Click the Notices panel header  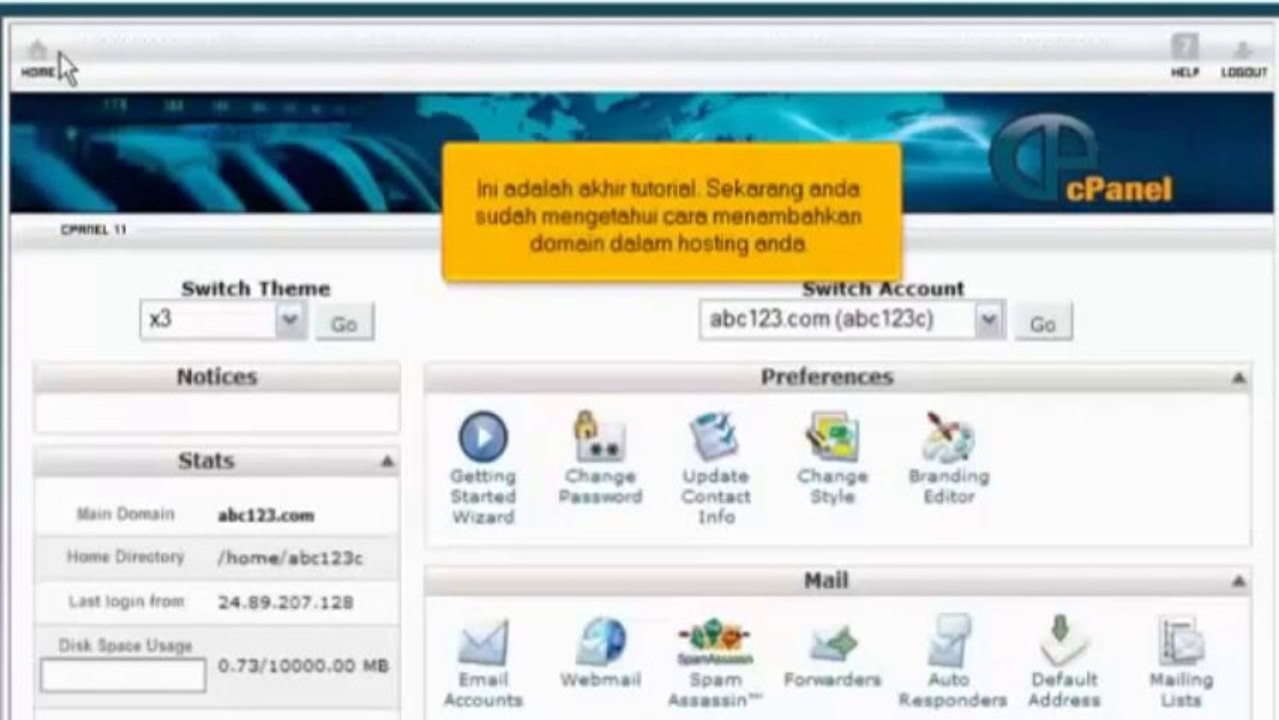217,377
